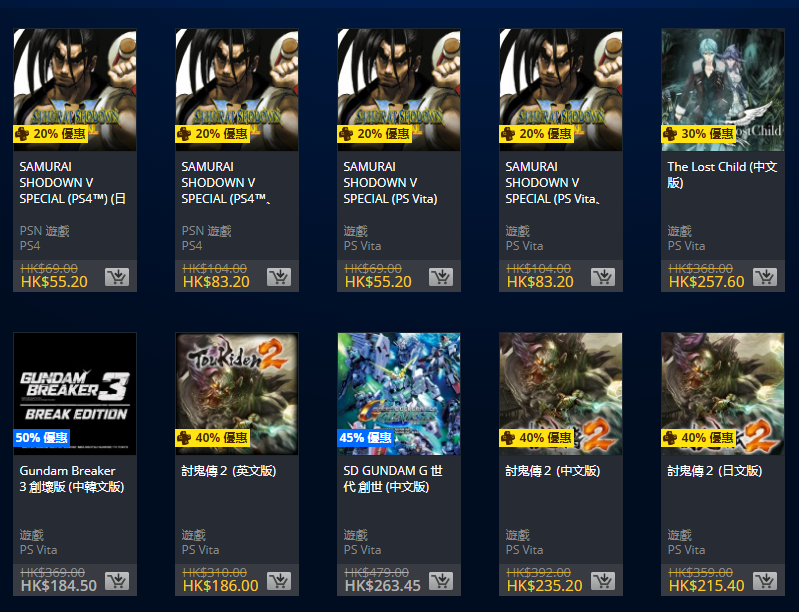Open the The Lost Child (中文版) title link
The image size is (799, 612).
point(722,174)
